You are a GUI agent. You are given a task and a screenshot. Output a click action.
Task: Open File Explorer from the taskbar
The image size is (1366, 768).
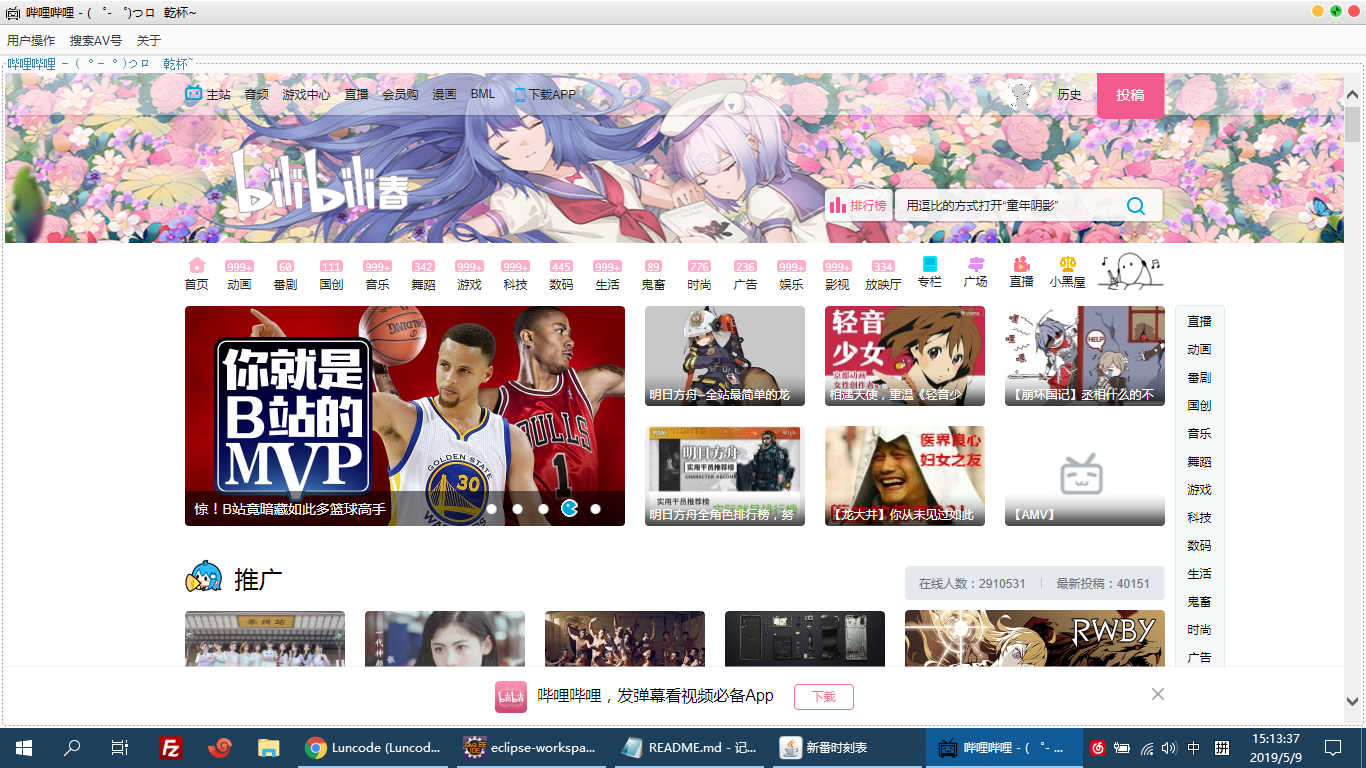pyautogui.click(x=268, y=747)
